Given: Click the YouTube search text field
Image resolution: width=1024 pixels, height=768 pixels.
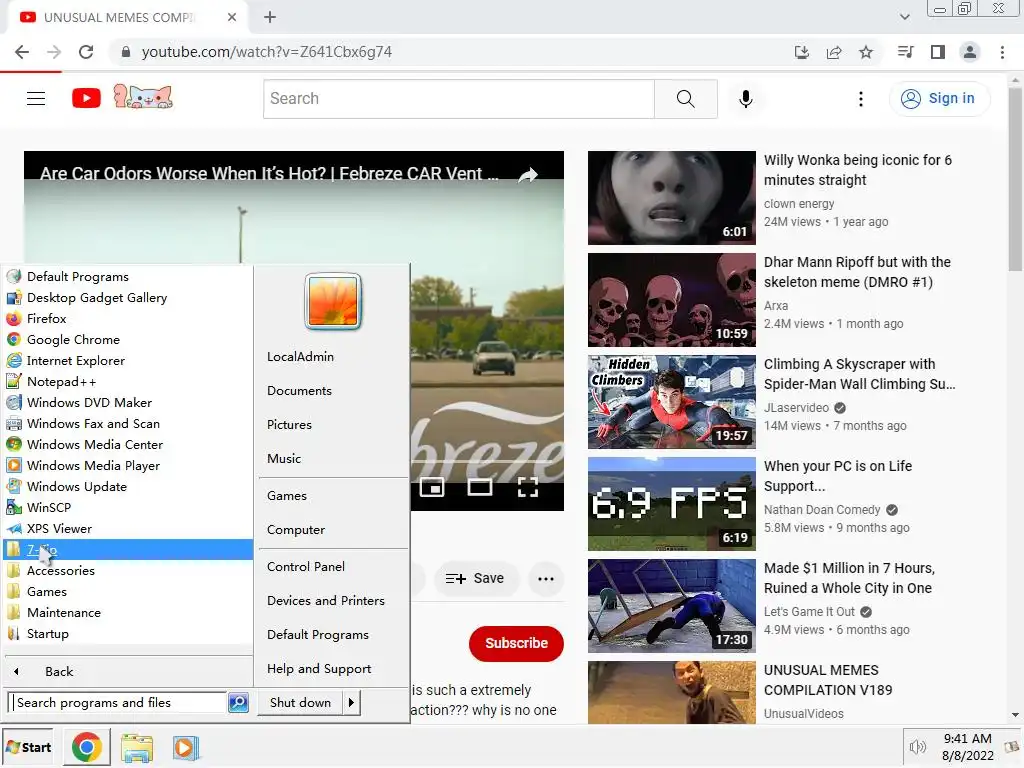Looking at the screenshot, I should 458,99.
